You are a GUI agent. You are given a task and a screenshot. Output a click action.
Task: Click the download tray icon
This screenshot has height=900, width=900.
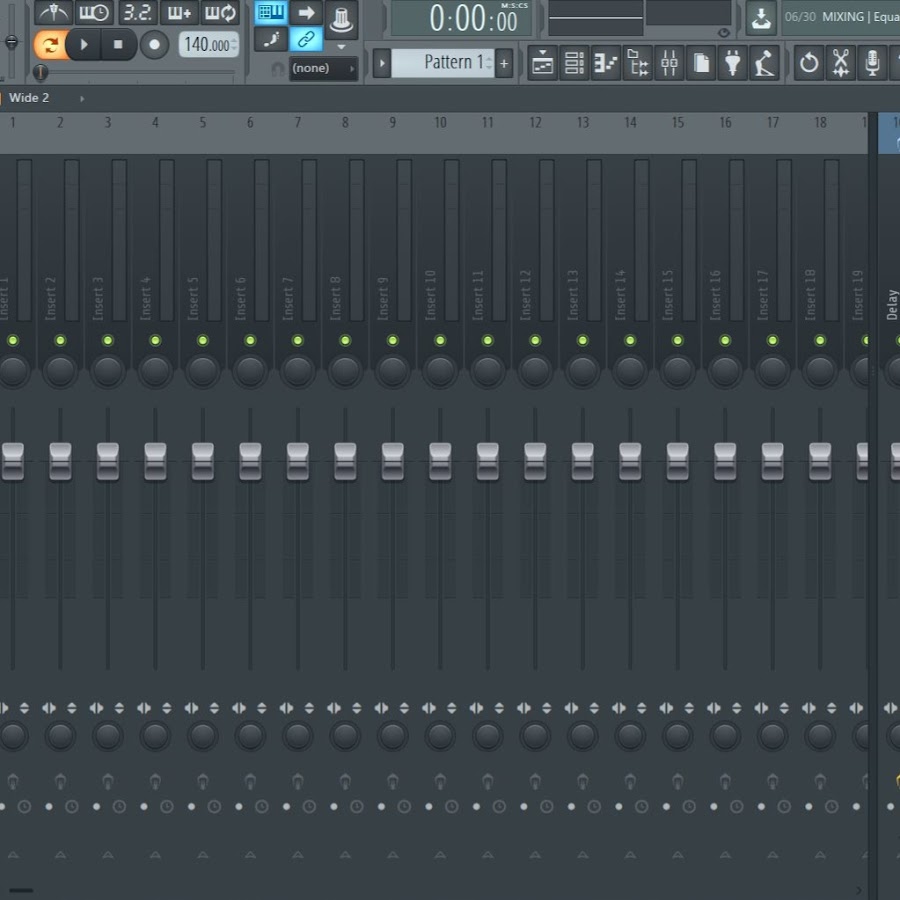[x=761, y=18]
